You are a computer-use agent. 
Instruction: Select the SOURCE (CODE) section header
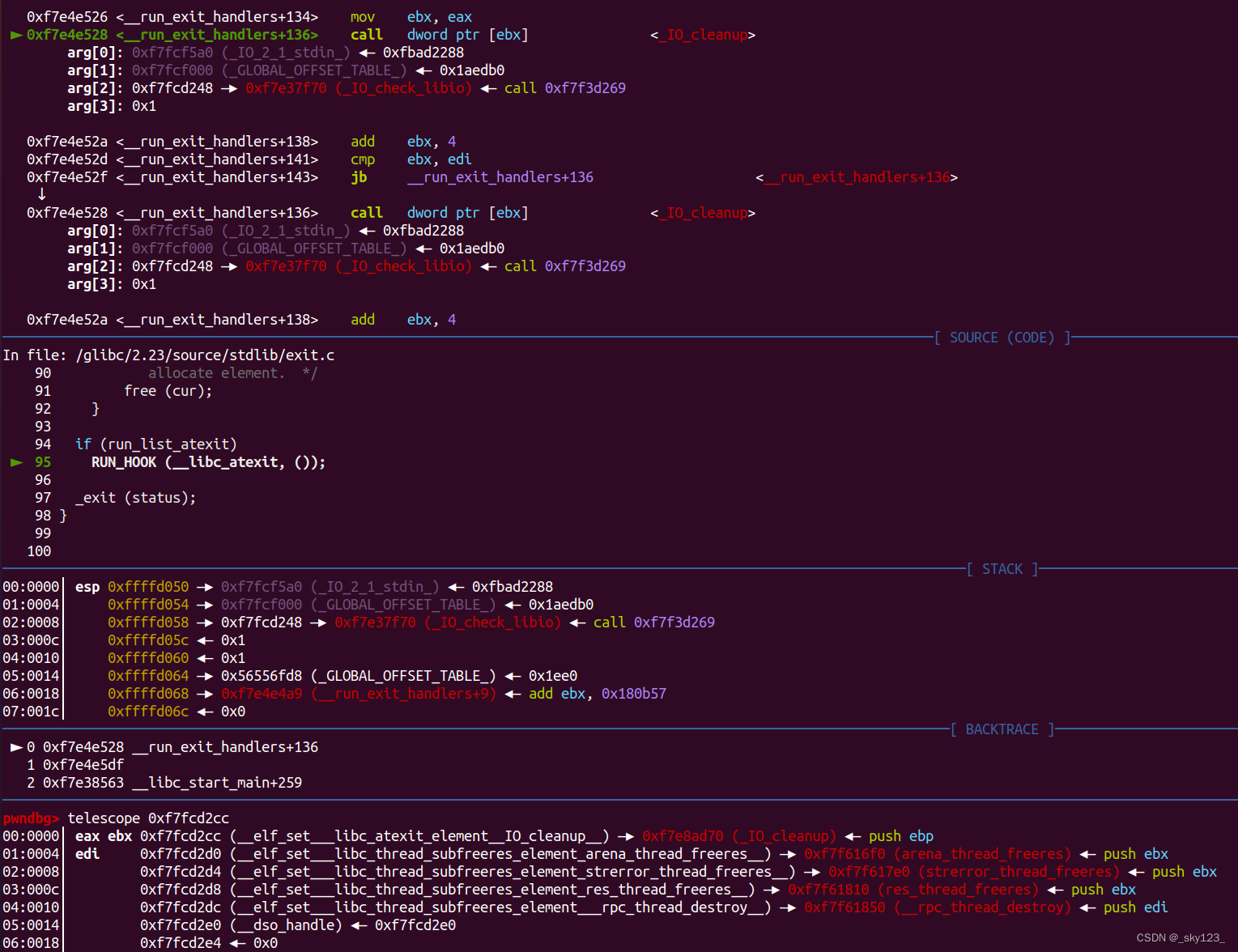click(x=1002, y=338)
